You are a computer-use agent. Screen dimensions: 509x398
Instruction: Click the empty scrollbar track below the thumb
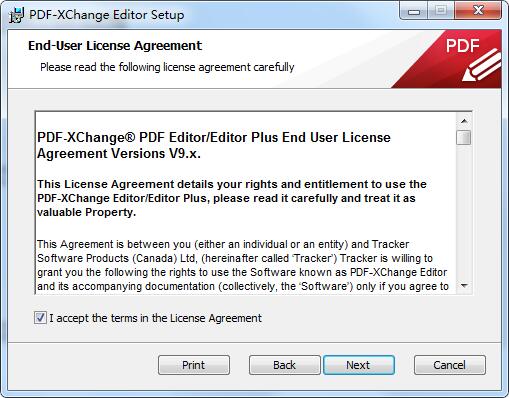tap(464, 212)
